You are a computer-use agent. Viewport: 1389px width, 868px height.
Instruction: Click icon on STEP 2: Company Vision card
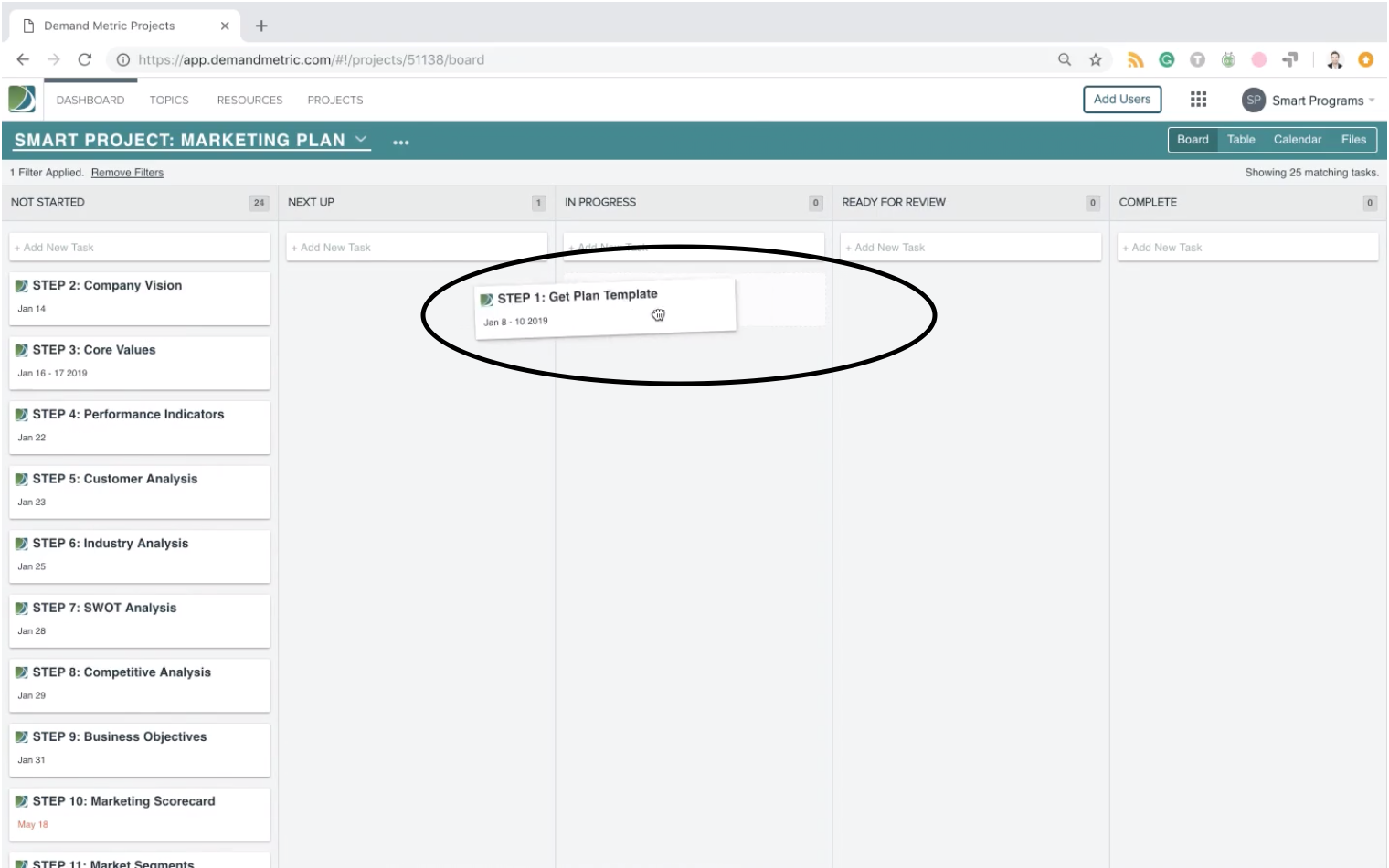click(21, 286)
